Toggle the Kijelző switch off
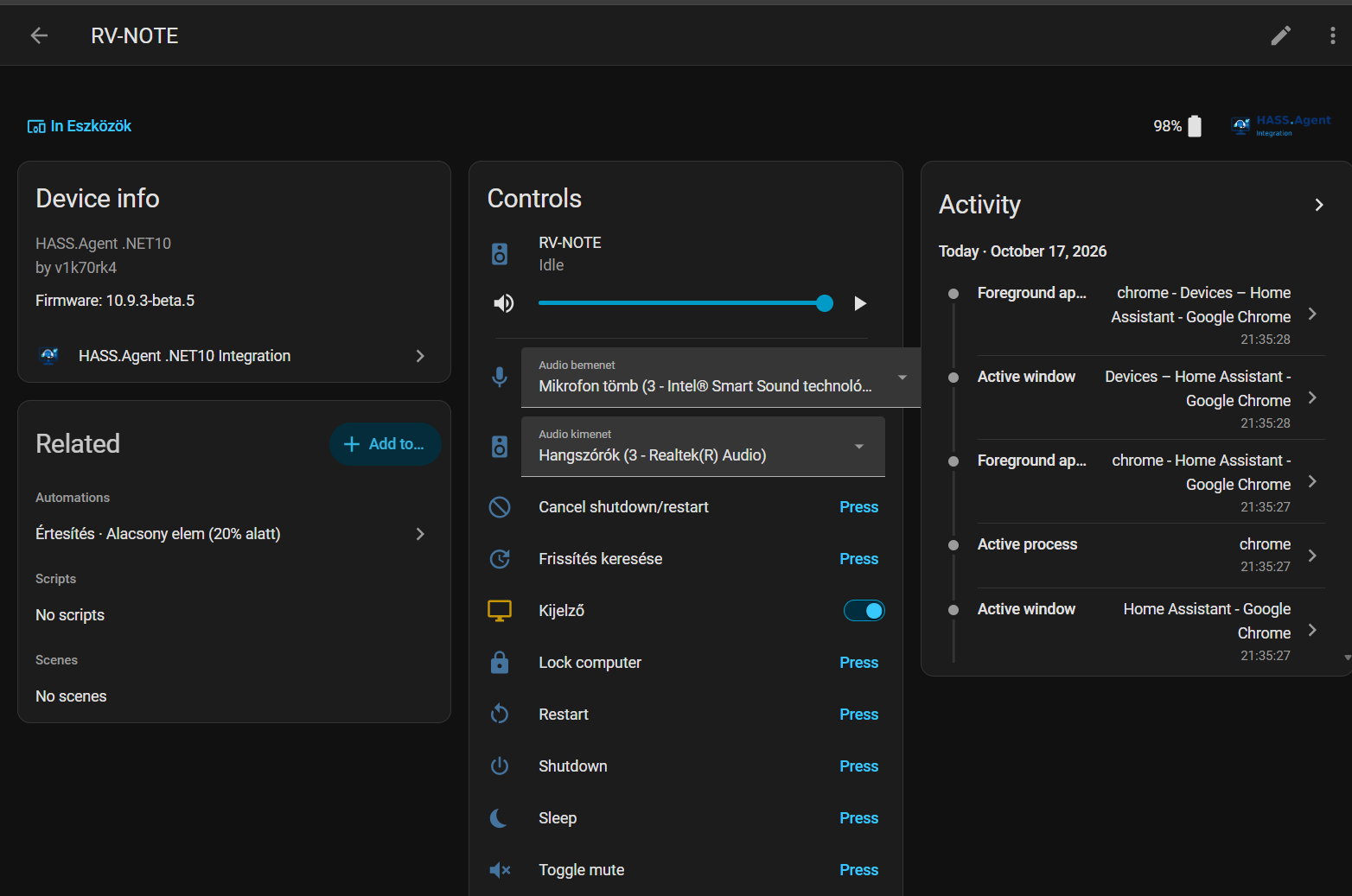The width and height of the screenshot is (1352, 896). click(x=864, y=611)
